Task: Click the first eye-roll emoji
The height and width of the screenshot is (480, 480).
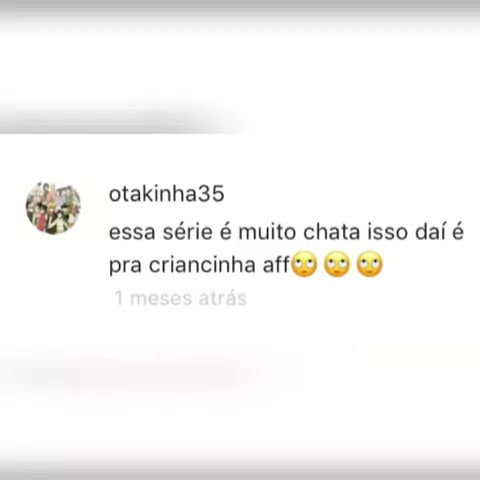Action: coord(304,265)
